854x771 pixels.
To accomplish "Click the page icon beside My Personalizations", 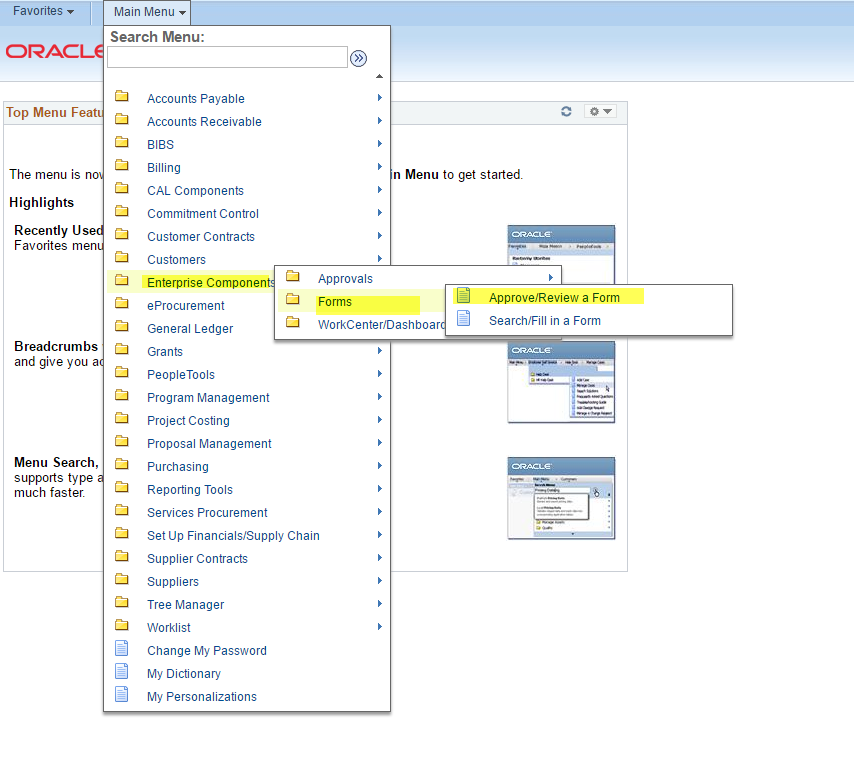I will [x=121, y=694].
